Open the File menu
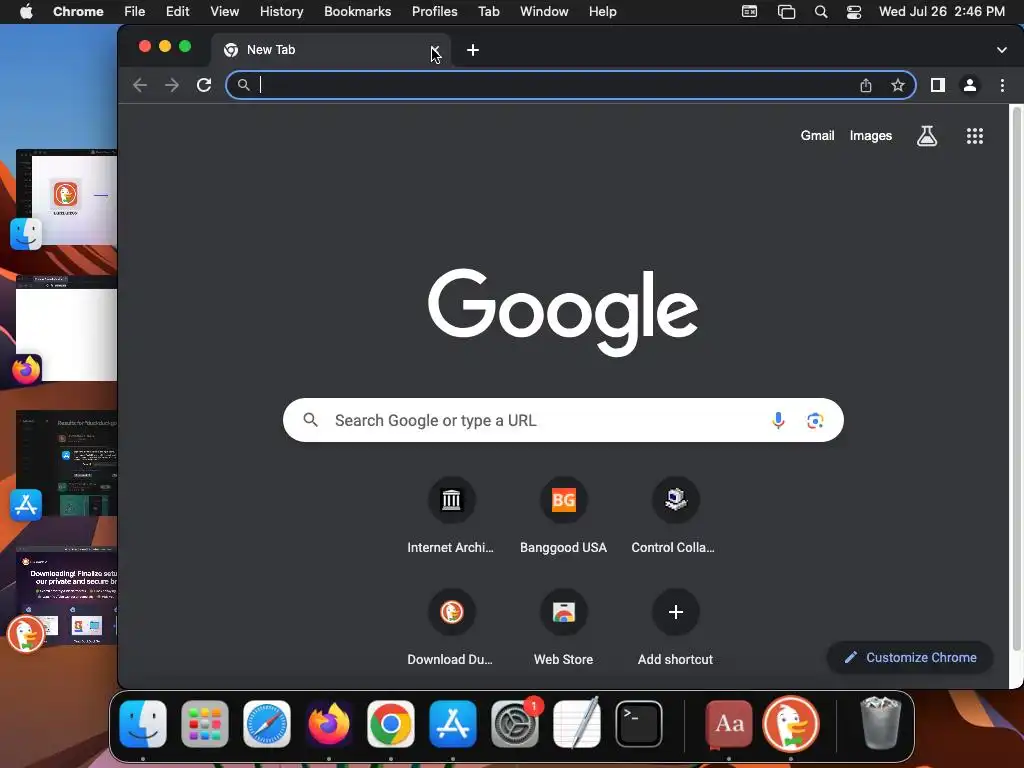 135,12
